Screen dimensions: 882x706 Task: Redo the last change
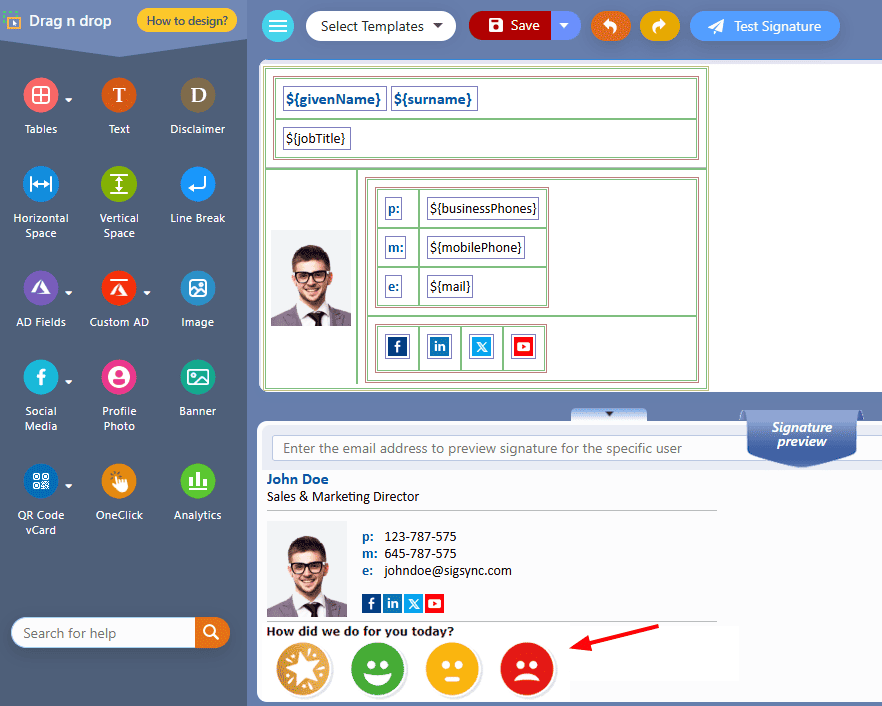coord(660,26)
